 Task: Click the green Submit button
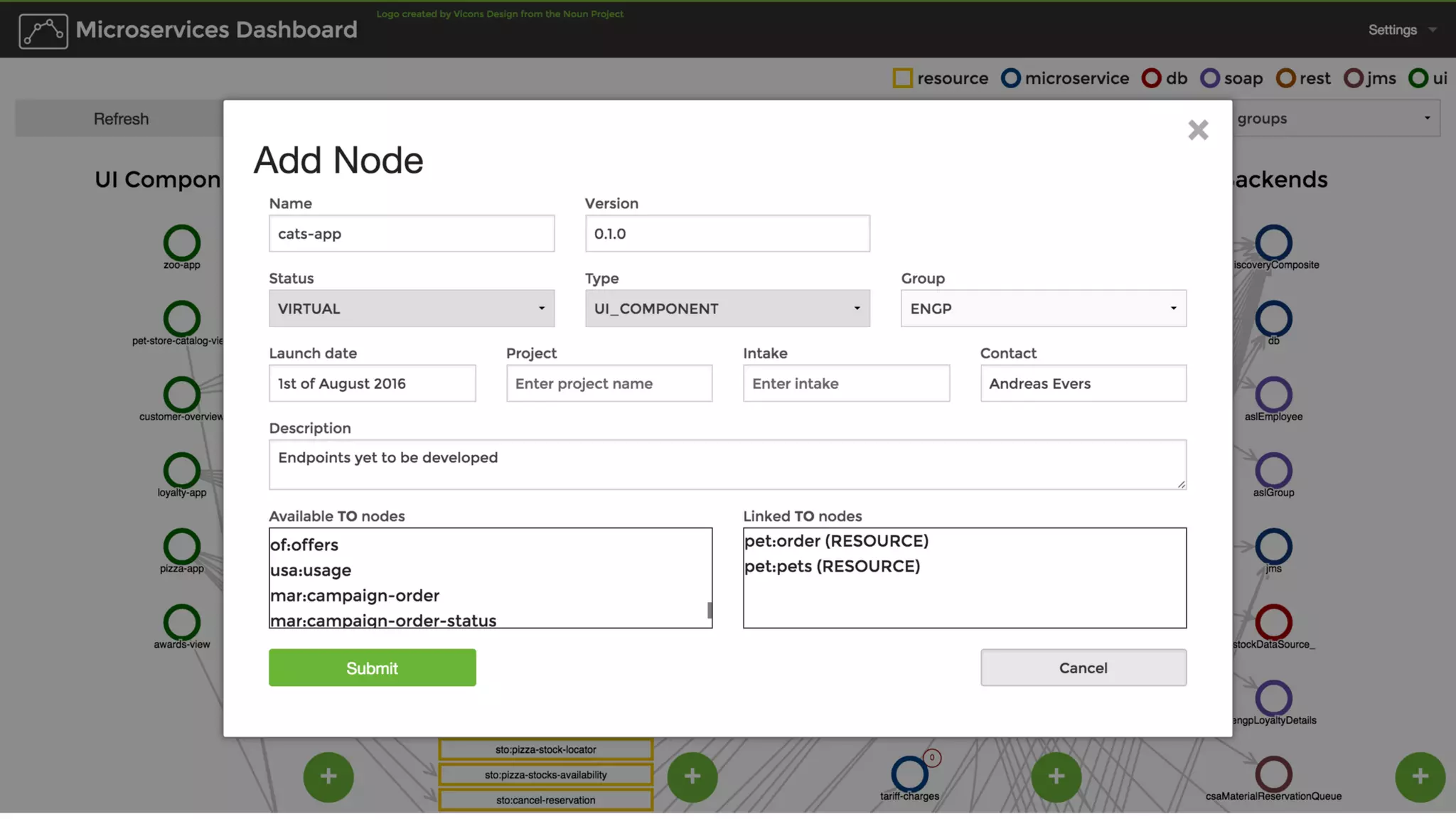point(372,668)
